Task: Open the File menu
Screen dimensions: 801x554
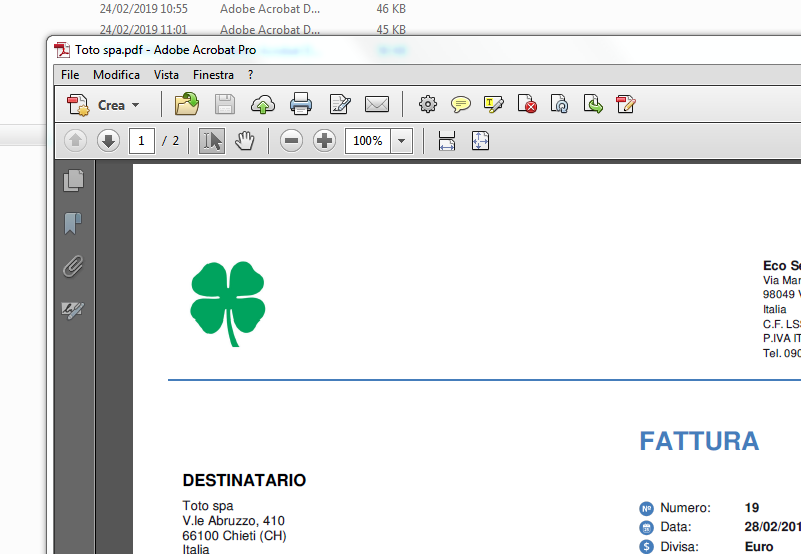Action: pyautogui.click(x=70, y=75)
